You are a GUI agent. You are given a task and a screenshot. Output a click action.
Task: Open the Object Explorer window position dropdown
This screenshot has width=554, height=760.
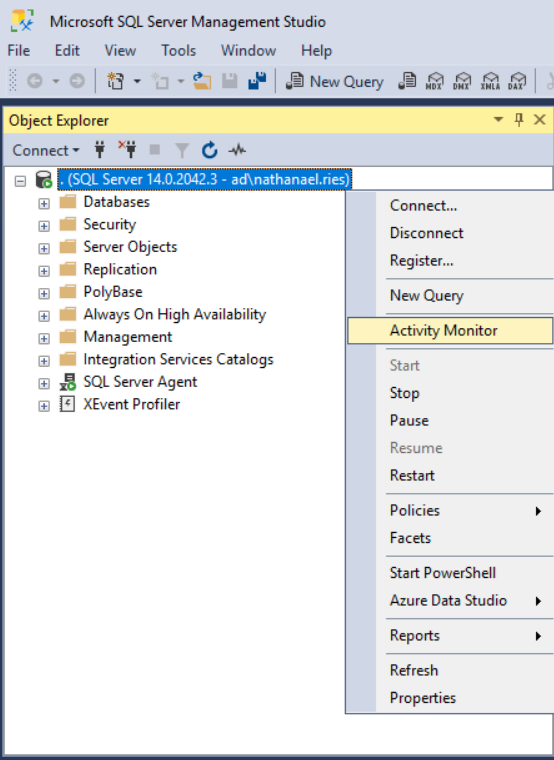click(498, 120)
